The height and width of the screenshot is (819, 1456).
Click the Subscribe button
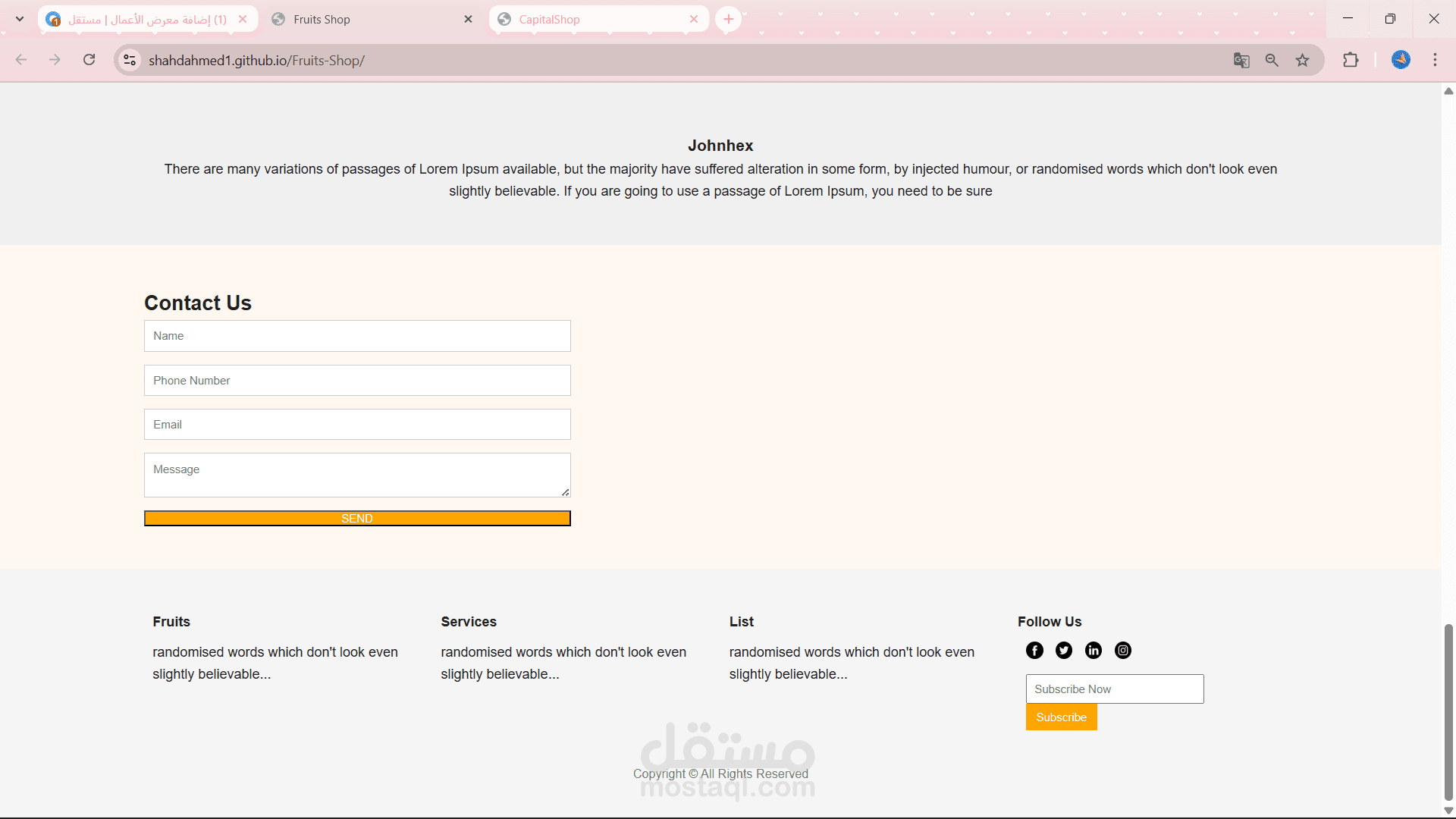pos(1061,717)
